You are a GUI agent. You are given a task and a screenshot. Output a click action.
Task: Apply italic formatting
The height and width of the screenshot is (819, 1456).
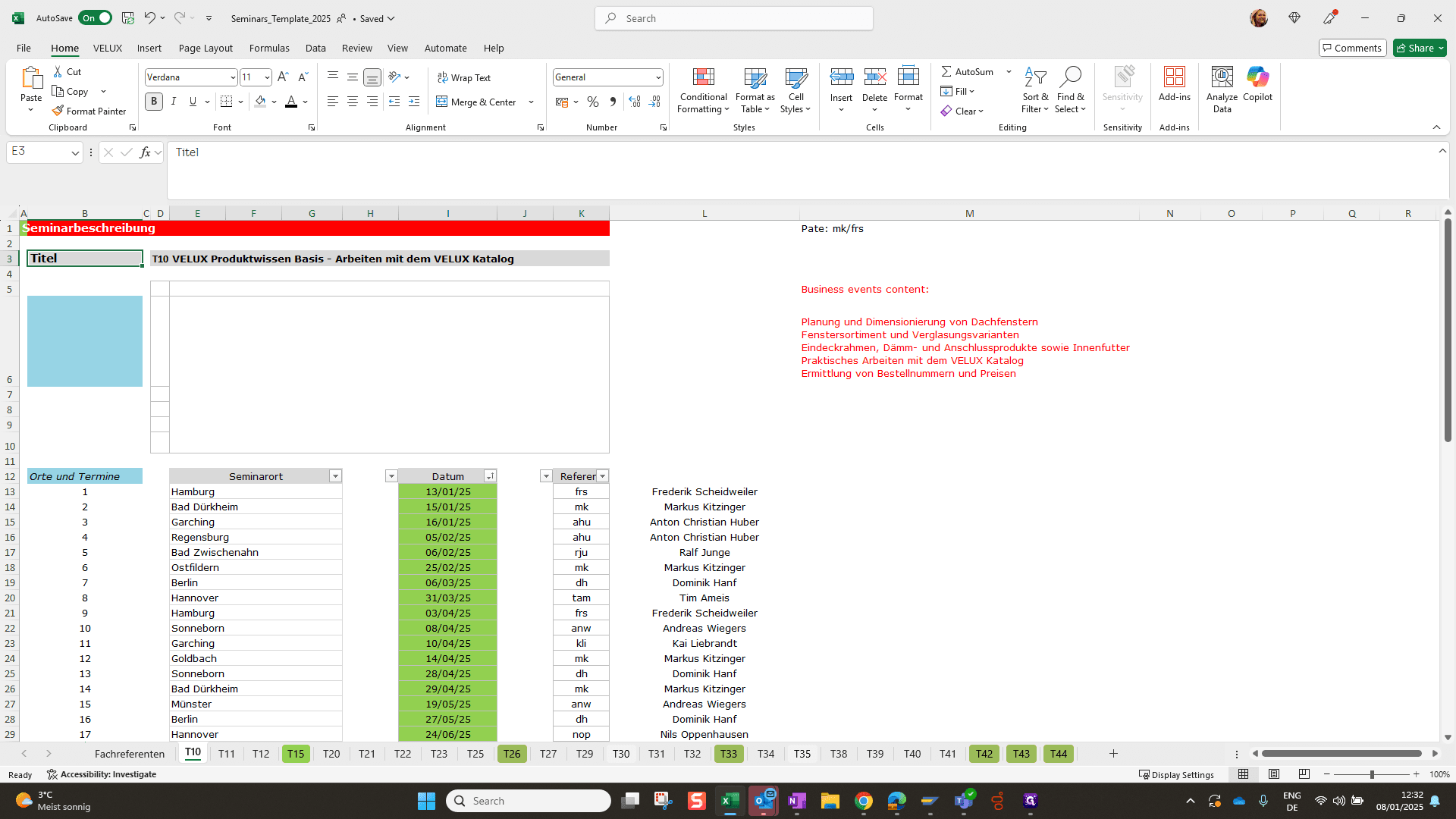pos(173,101)
